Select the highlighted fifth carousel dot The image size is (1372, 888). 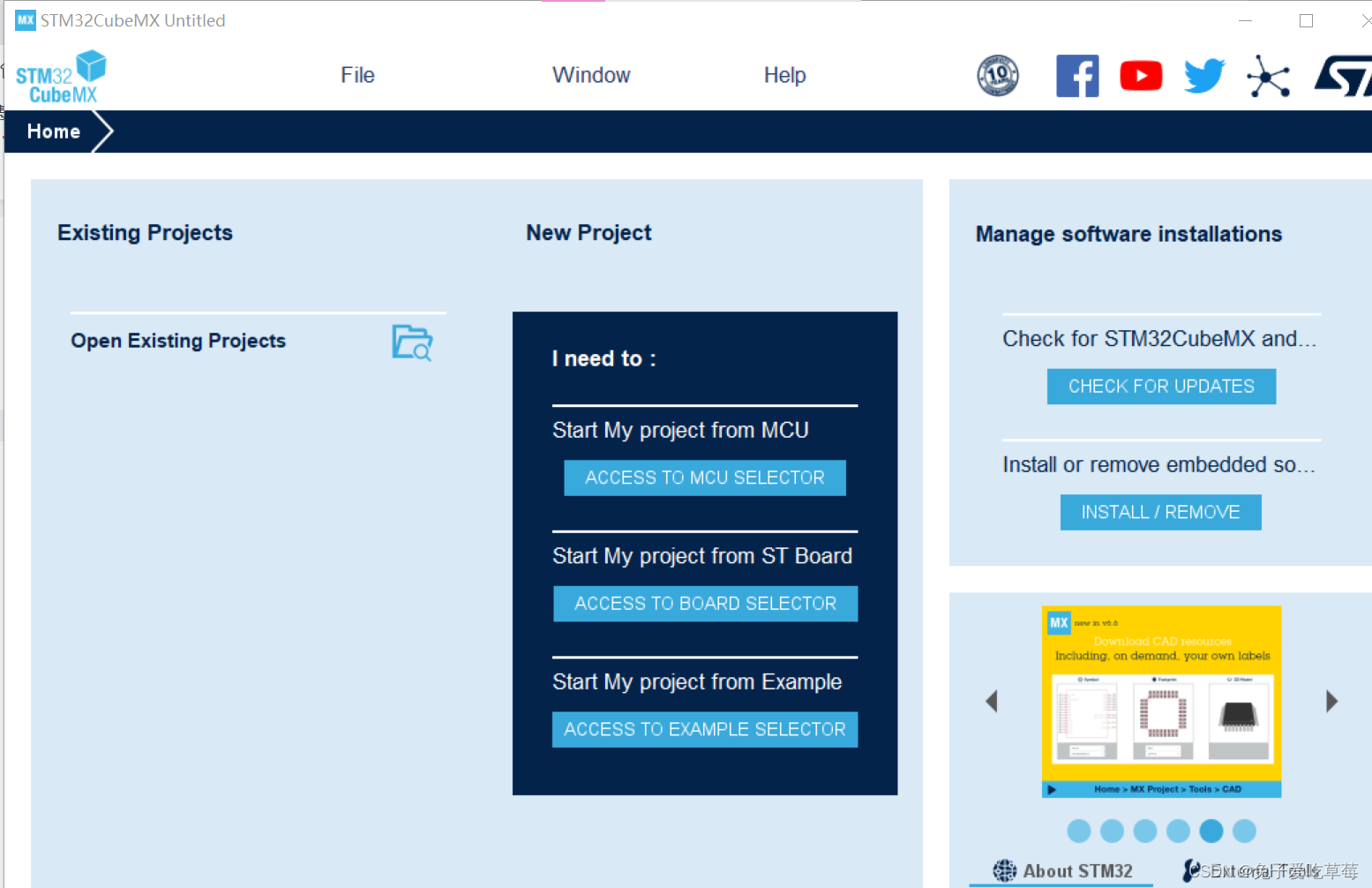[x=1211, y=831]
